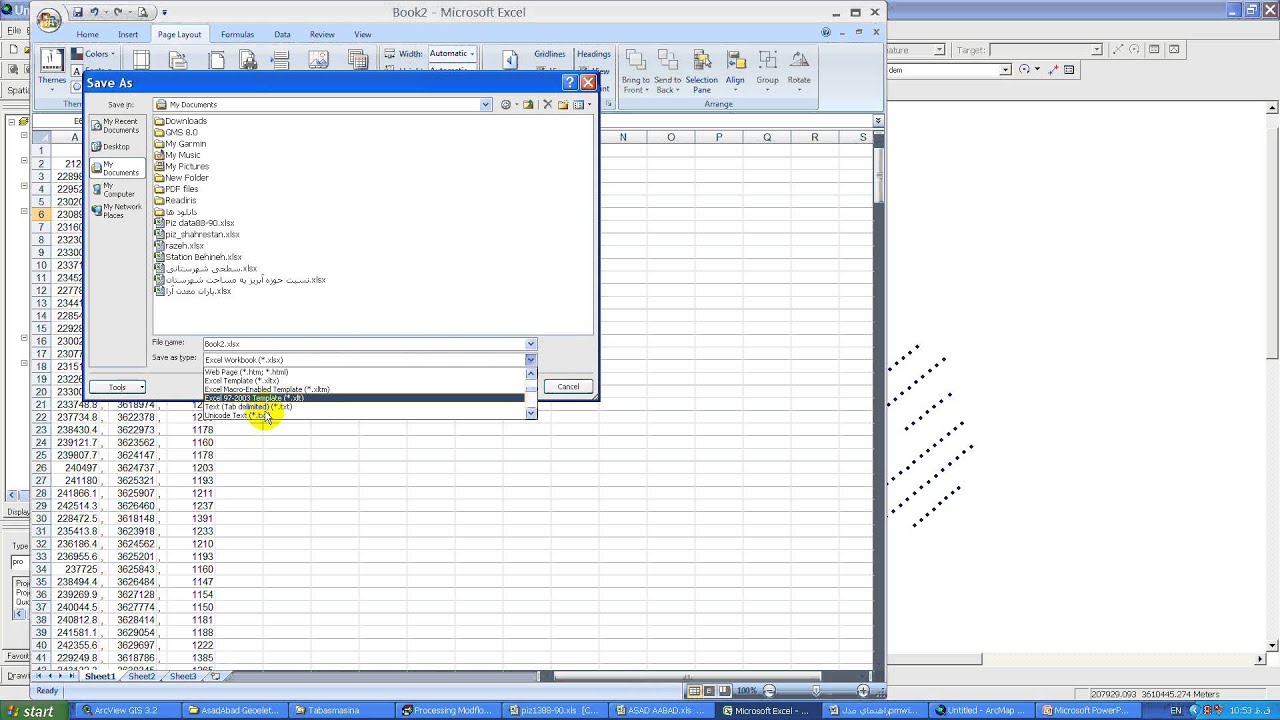Image resolution: width=1280 pixels, height=720 pixels.
Task: Click Zoom In plus button in status bar
Action: click(863, 690)
